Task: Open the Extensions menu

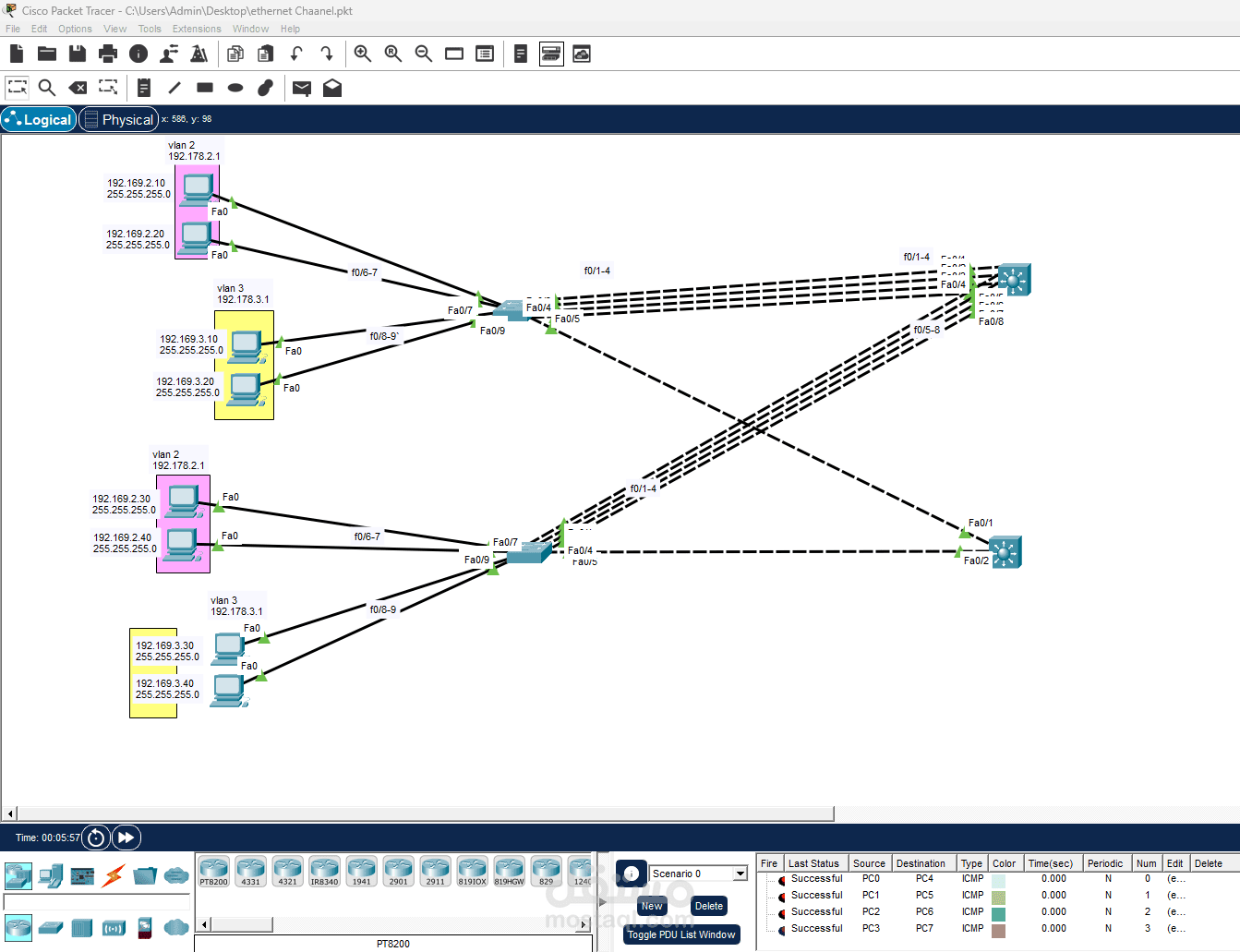Action: point(196,29)
